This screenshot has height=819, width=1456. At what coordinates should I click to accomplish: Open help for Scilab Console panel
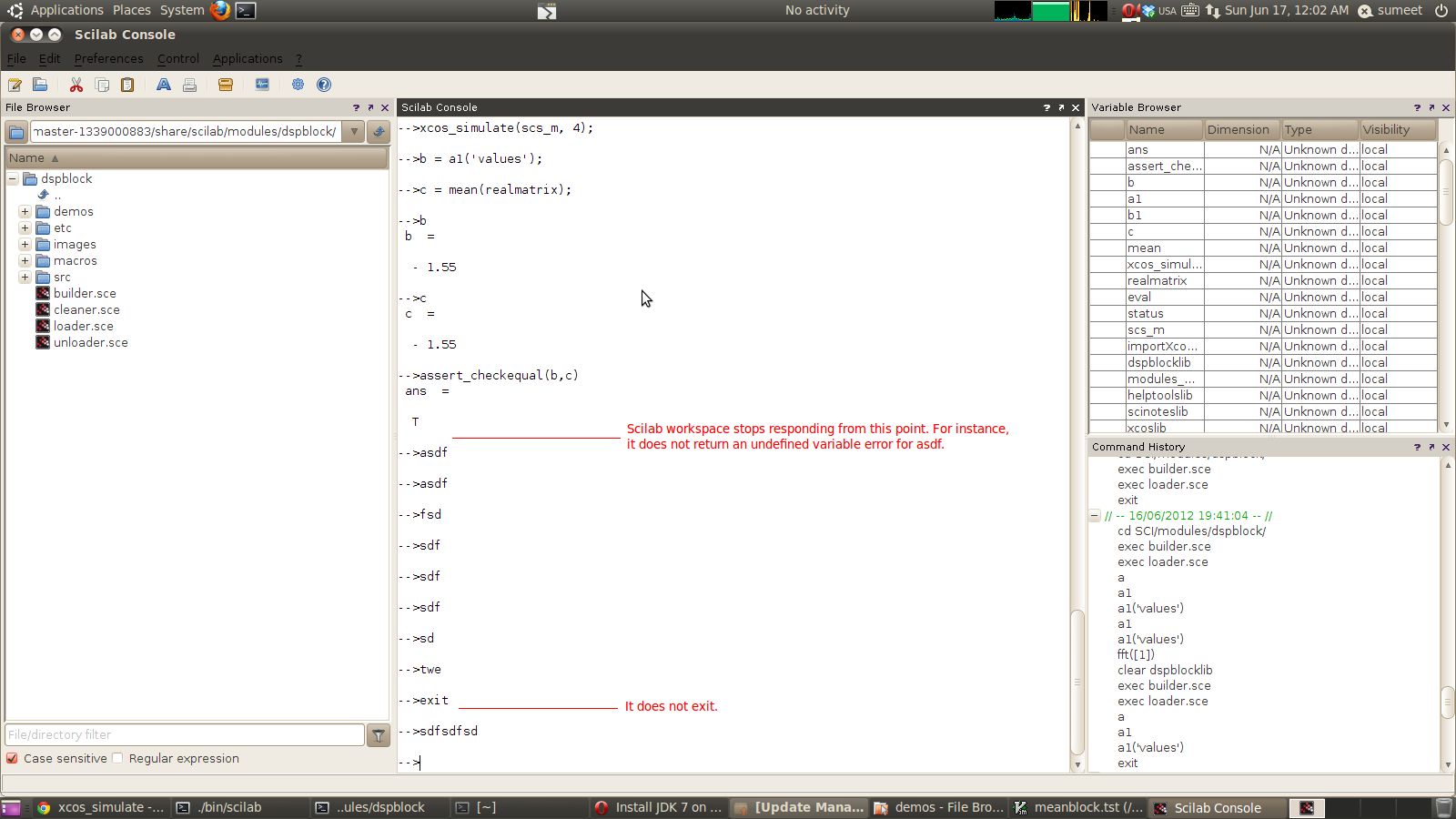[x=1046, y=107]
